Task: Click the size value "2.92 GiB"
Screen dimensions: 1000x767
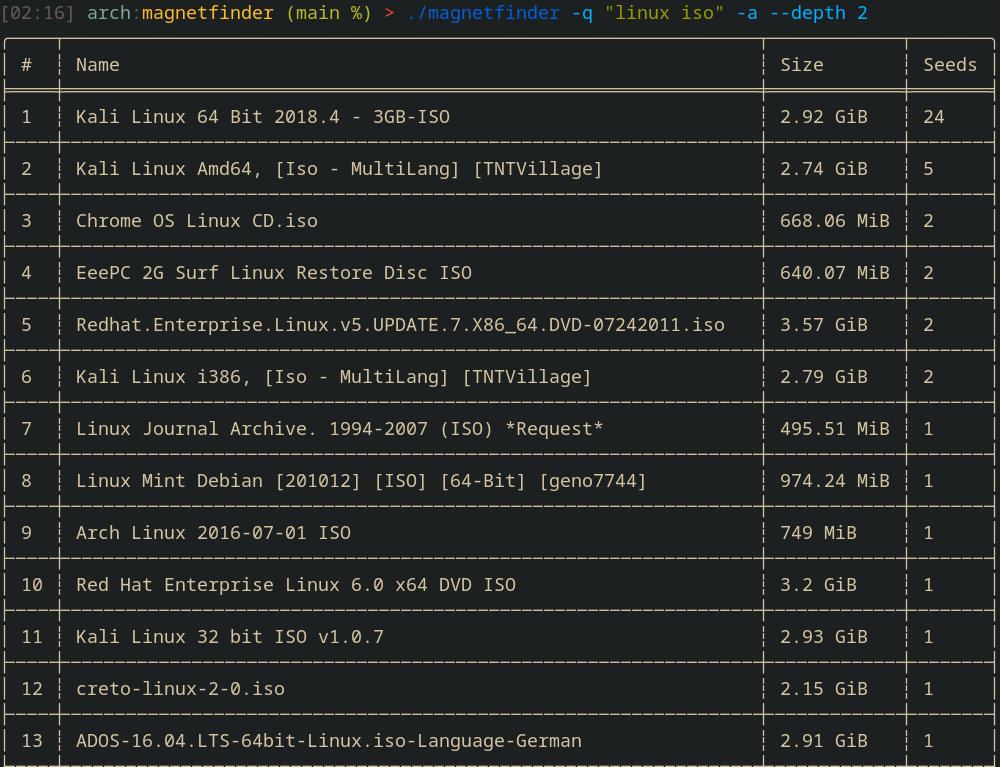Action: point(823,117)
